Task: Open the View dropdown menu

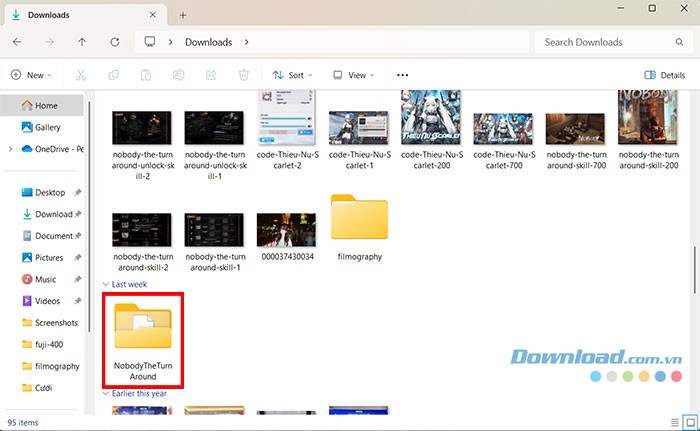Action: coord(353,75)
